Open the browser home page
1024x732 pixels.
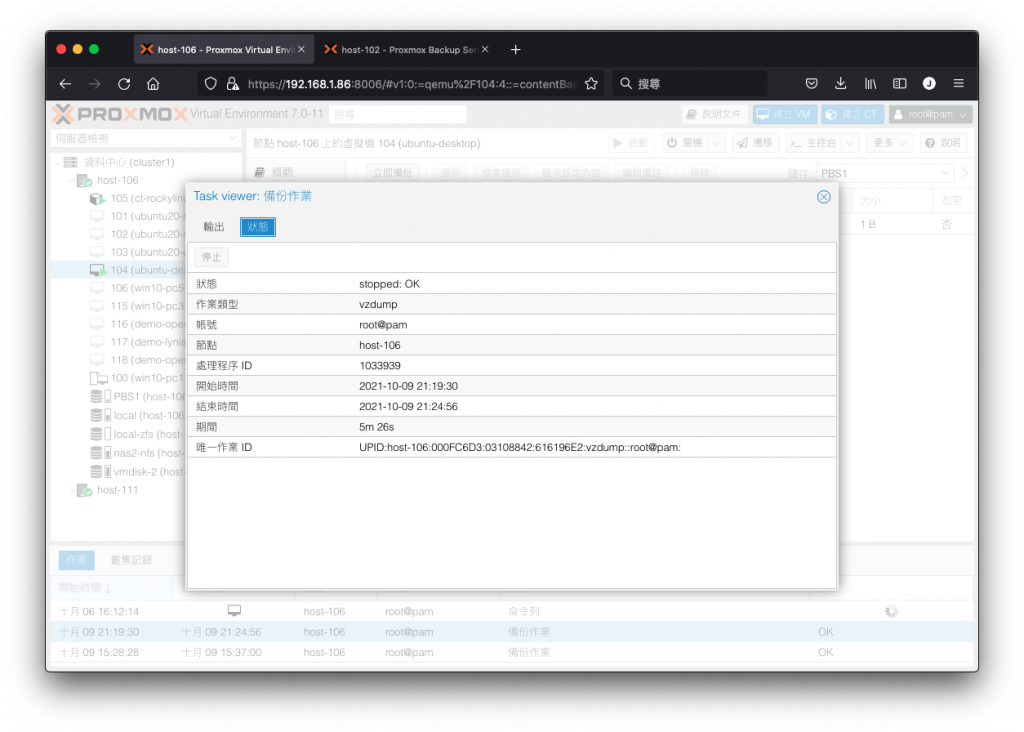[x=153, y=84]
